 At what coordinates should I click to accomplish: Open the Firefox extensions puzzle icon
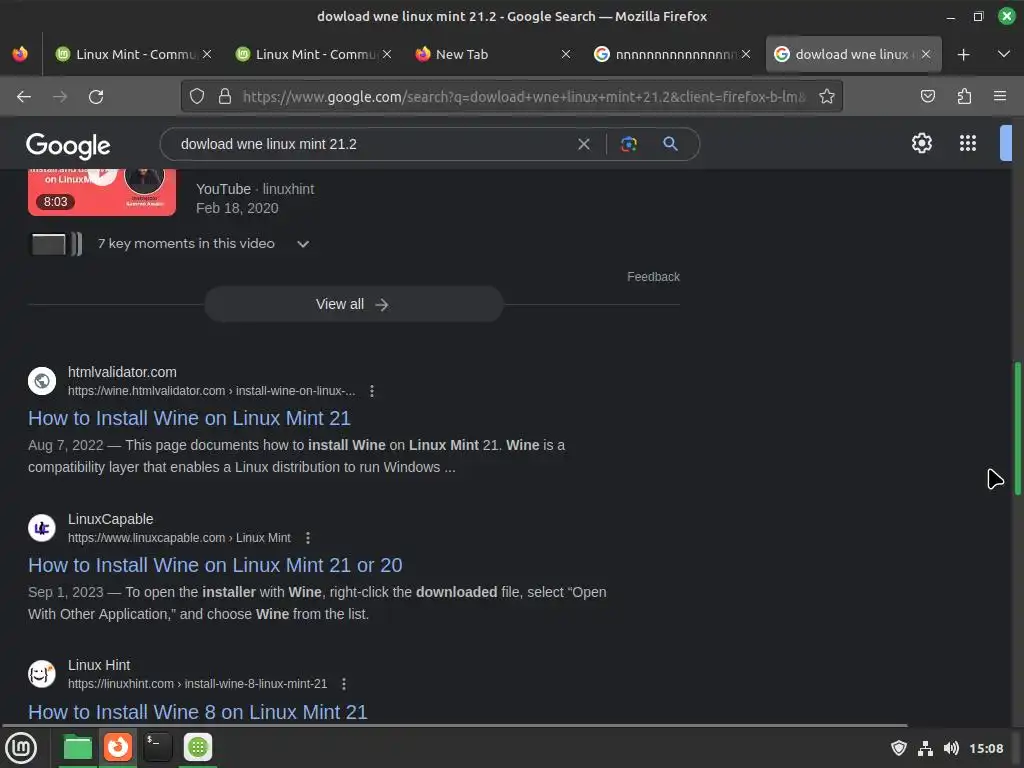(964, 97)
